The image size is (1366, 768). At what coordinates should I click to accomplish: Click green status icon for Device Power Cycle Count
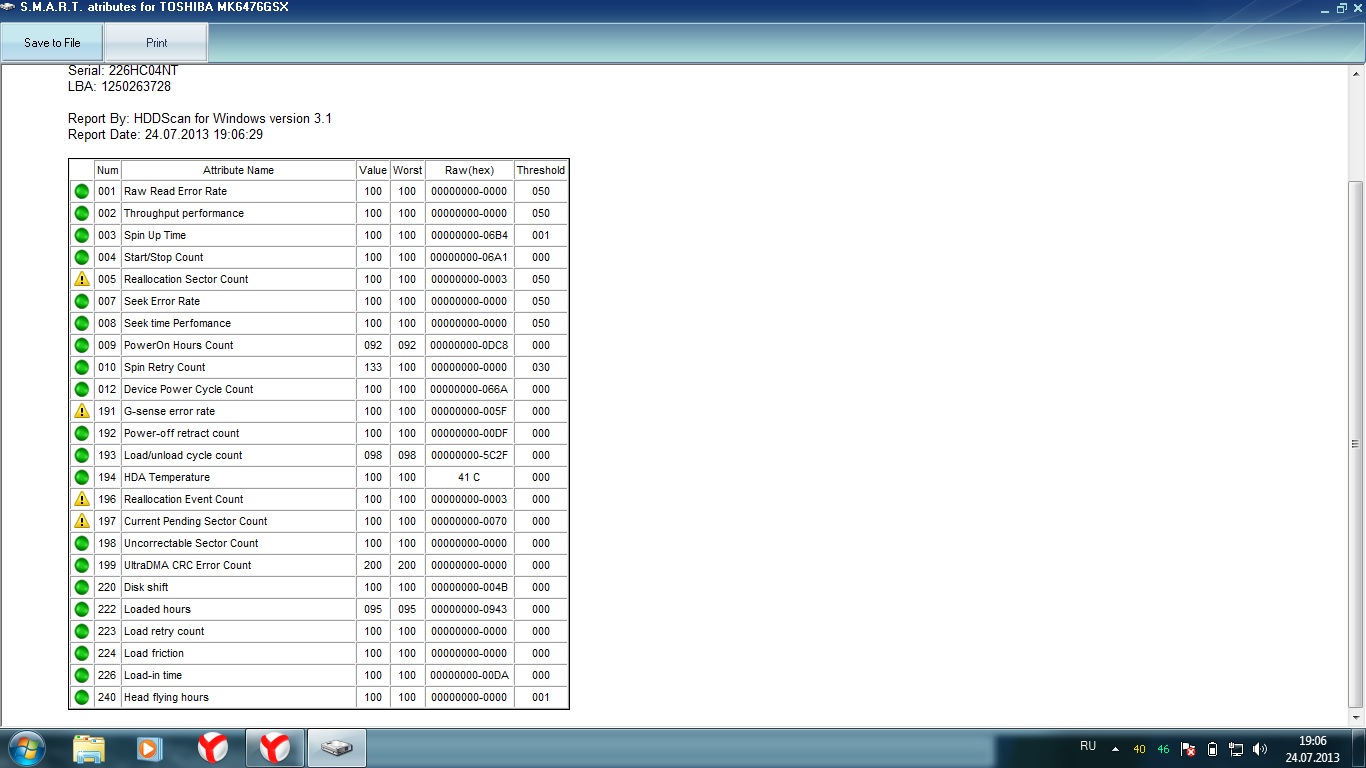pos(82,389)
